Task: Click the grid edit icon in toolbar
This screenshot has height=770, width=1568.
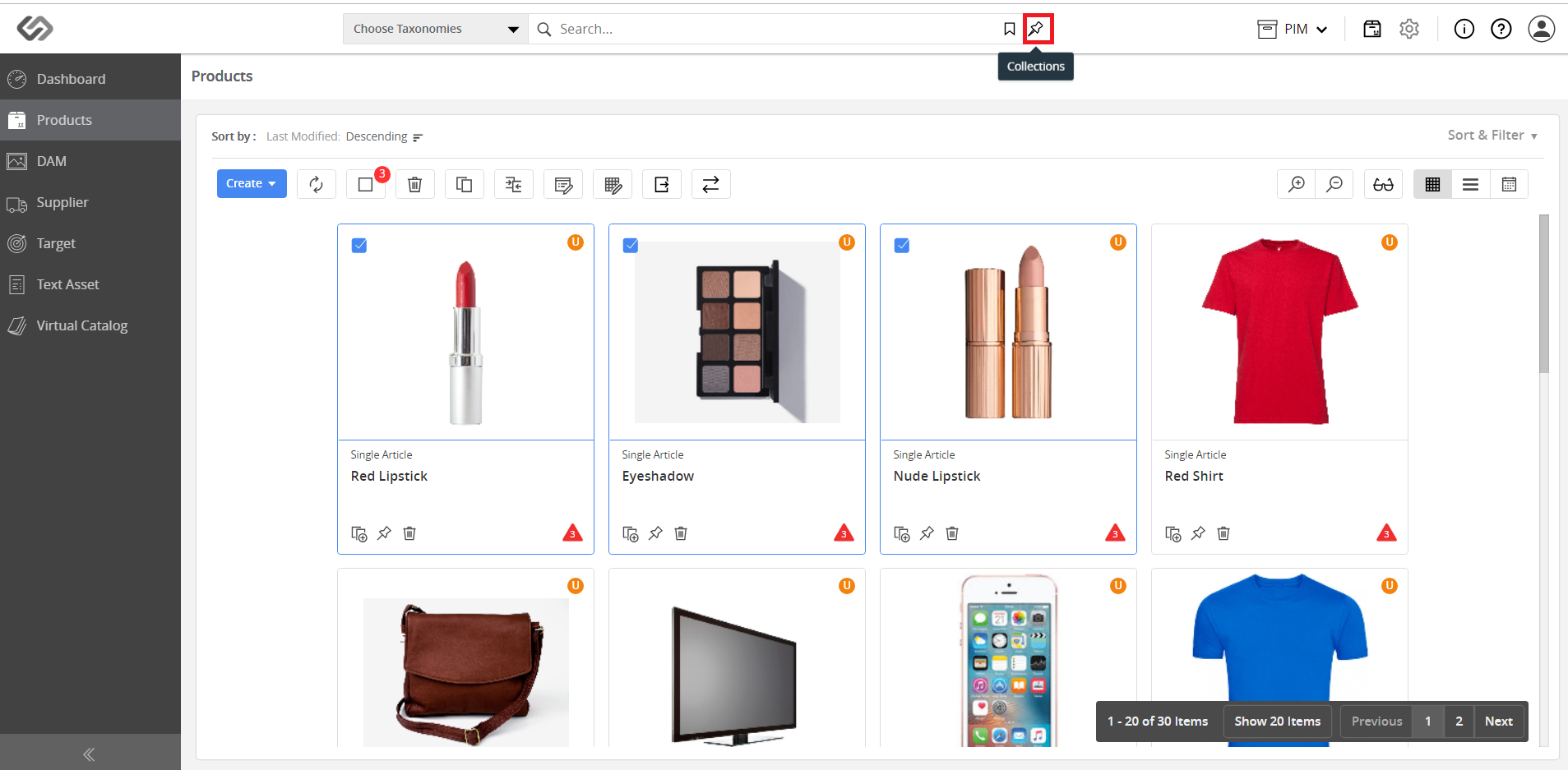Action: [x=613, y=184]
